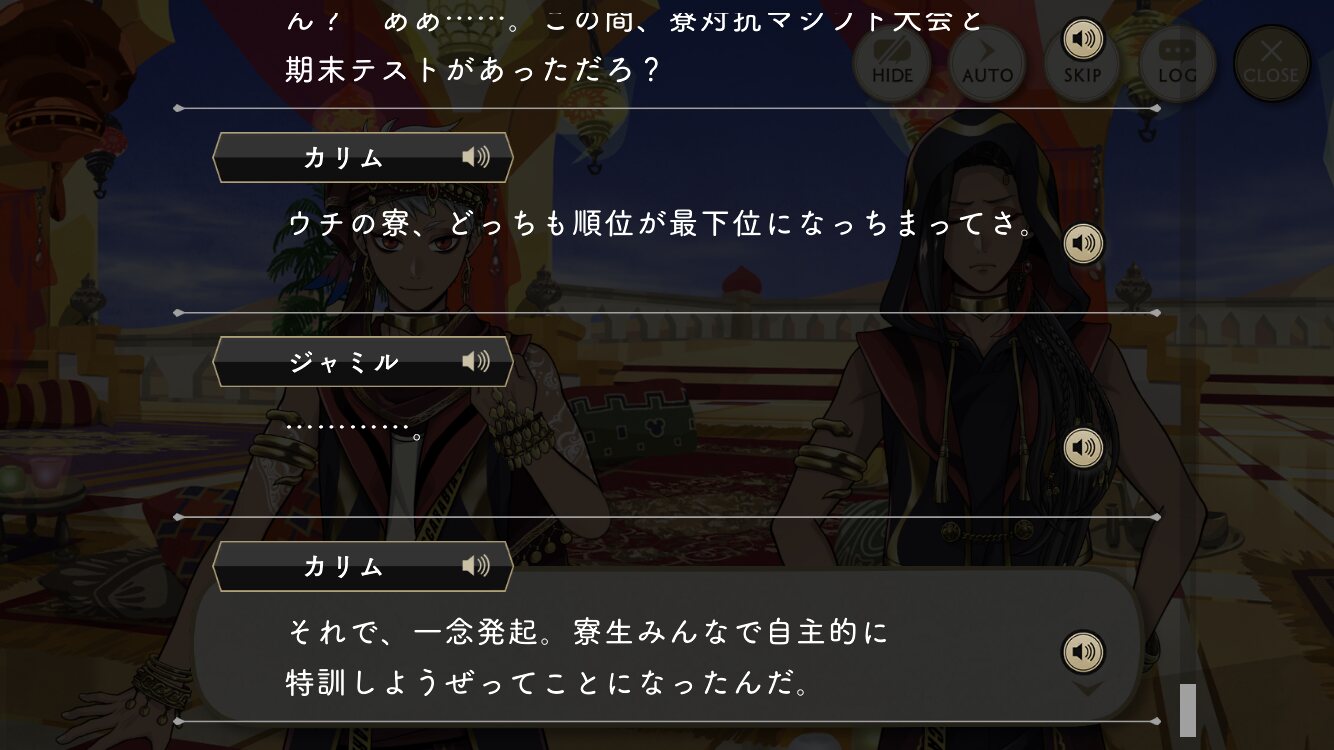
Task: Select the first カリム name plate
Action: (363, 157)
